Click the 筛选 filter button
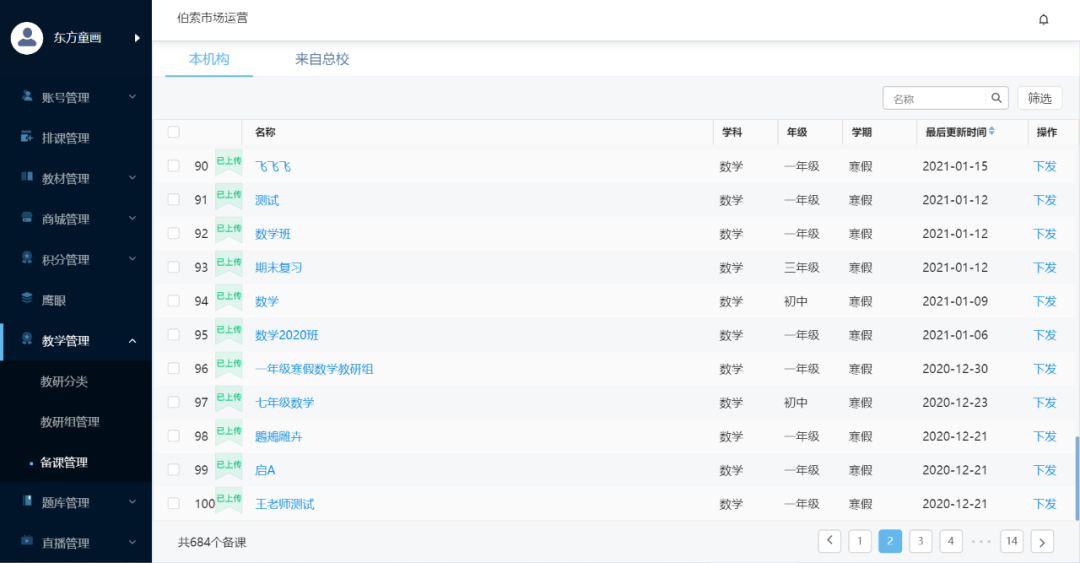The width and height of the screenshot is (1080, 563). click(1039, 98)
